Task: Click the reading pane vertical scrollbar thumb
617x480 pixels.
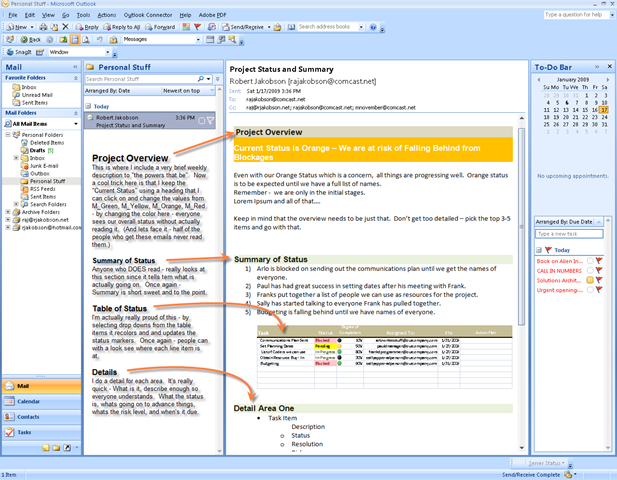Action: tap(521, 226)
